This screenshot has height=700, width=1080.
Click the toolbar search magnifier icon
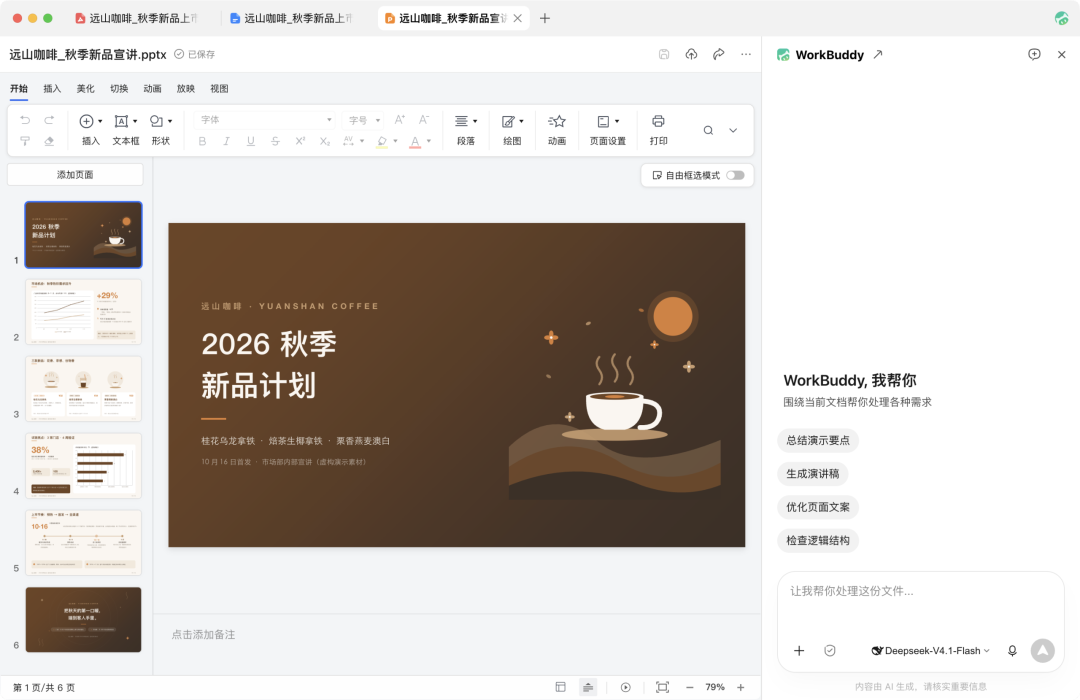708,130
